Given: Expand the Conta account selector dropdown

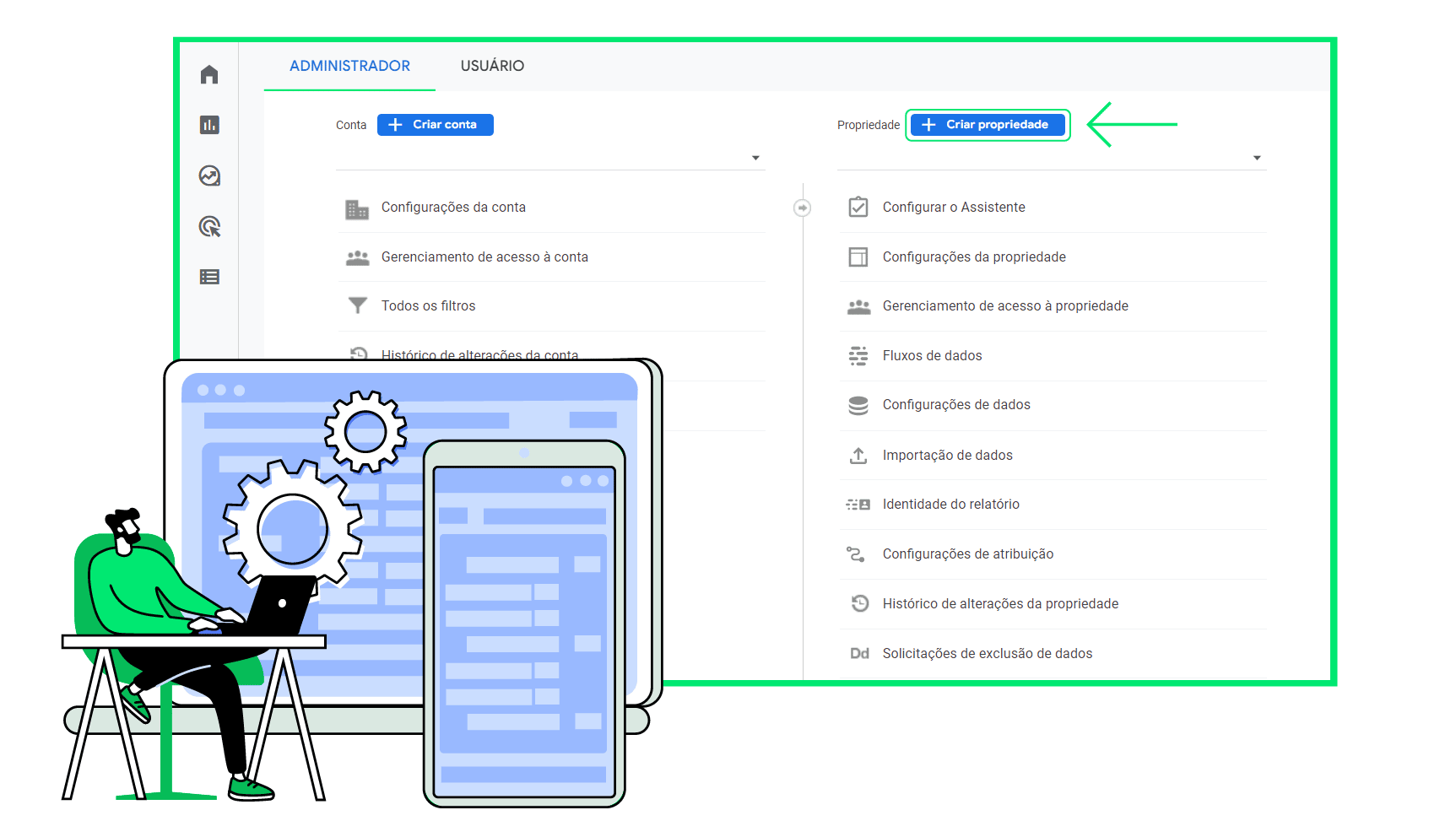Looking at the screenshot, I should tap(550, 158).
